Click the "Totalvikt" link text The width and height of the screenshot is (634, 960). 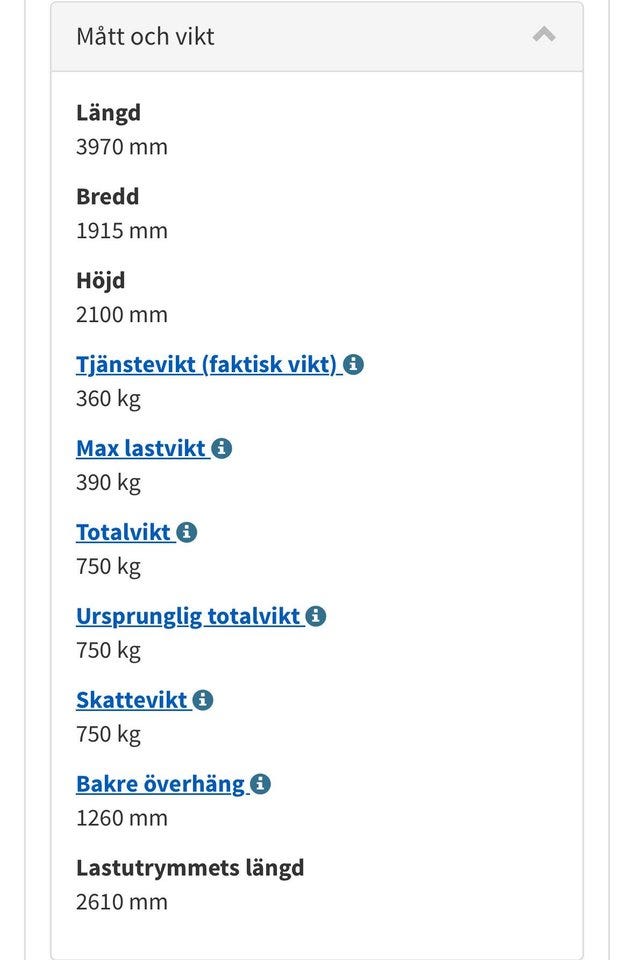pos(124,532)
